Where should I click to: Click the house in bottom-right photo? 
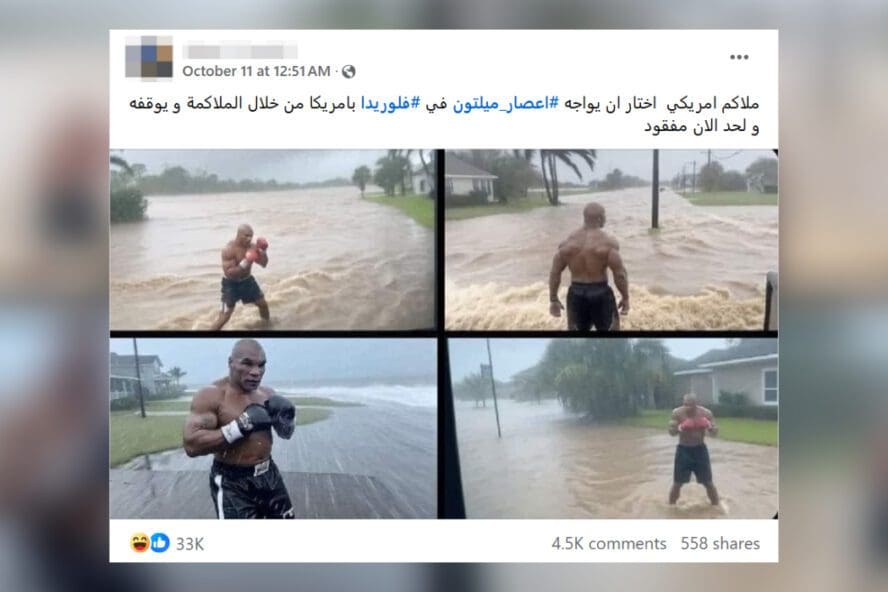coord(730,378)
